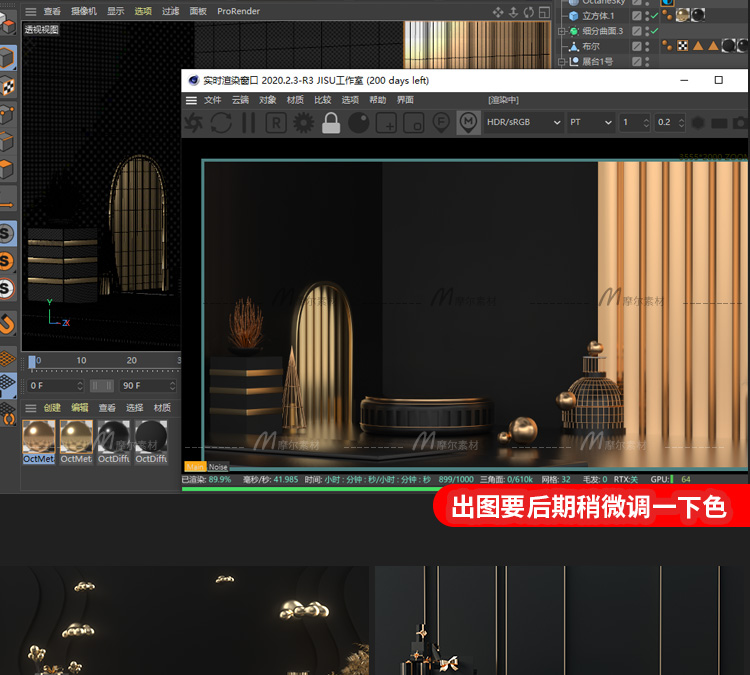Open the HDR/sRGB color space dropdown

522,122
